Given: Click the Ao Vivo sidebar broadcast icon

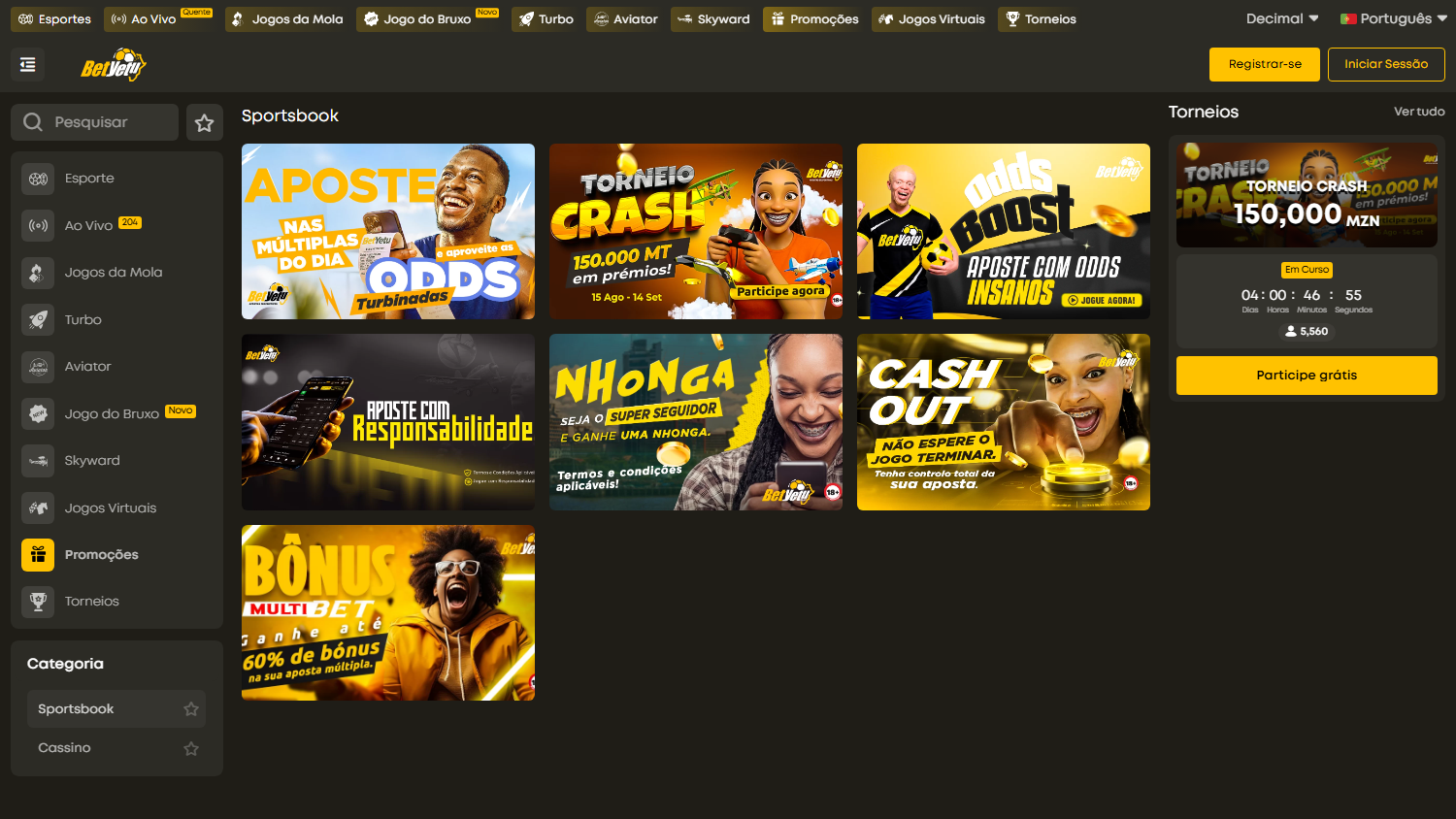Looking at the screenshot, I should click(38, 225).
